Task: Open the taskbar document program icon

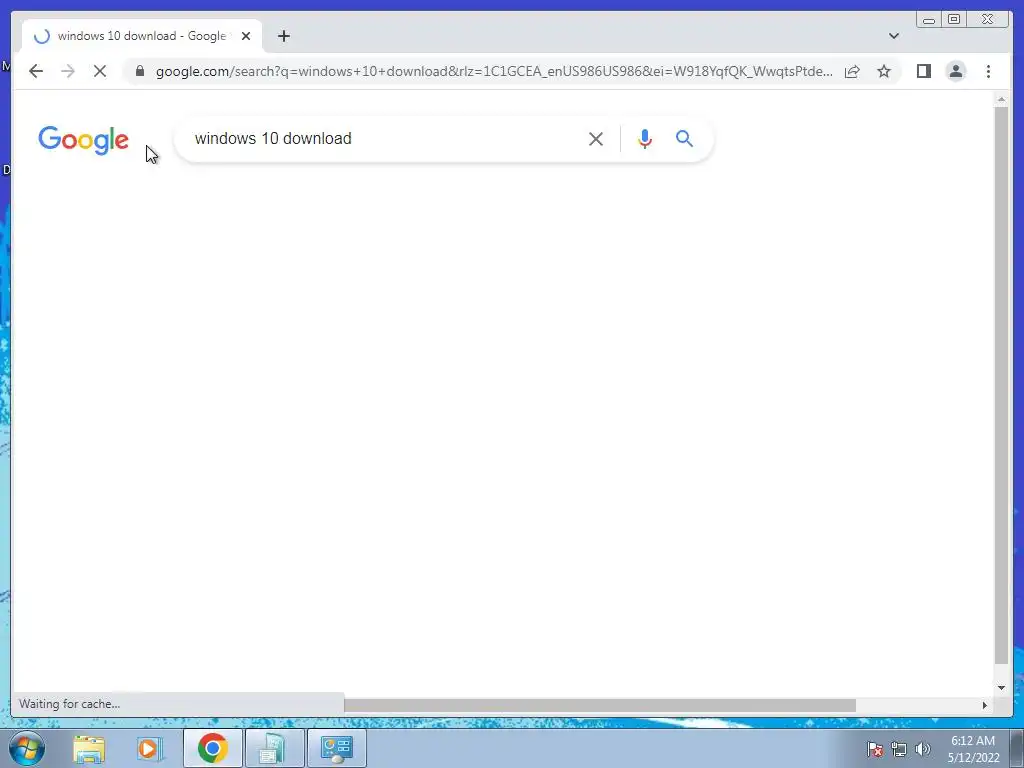Action: (x=273, y=748)
